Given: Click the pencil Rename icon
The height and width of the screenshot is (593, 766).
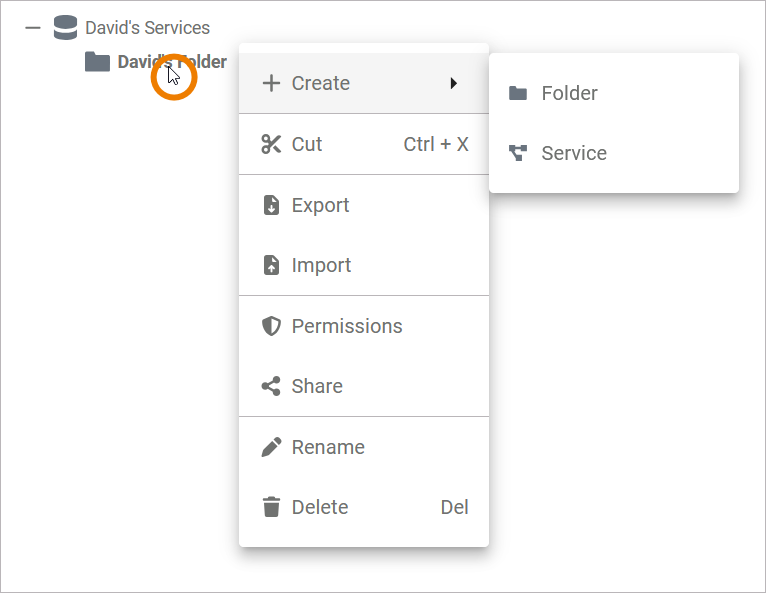Looking at the screenshot, I should 271,447.
